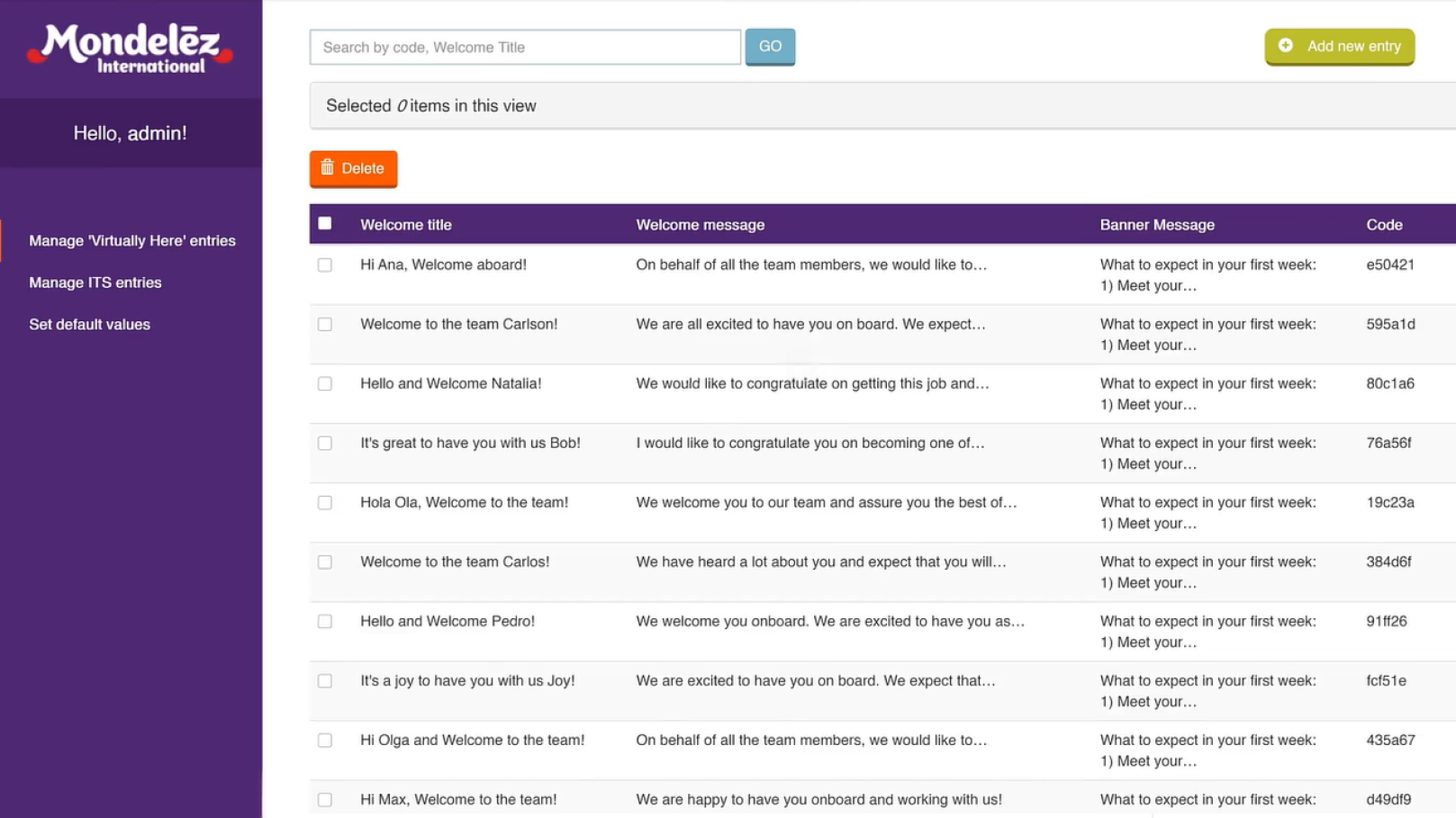Toggle the select-all checkbox in table header
Screen dimensions: 1456x818
click(x=325, y=223)
